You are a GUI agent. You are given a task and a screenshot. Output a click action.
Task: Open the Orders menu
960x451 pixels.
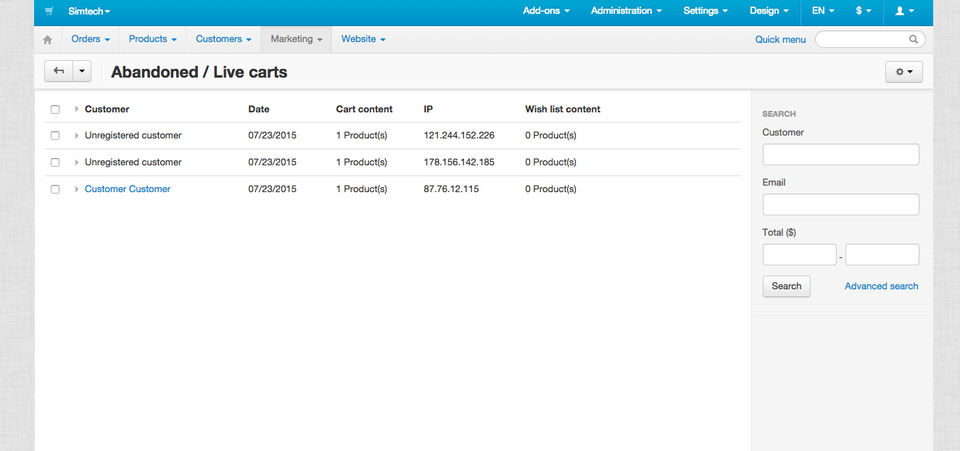tap(91, 39)
